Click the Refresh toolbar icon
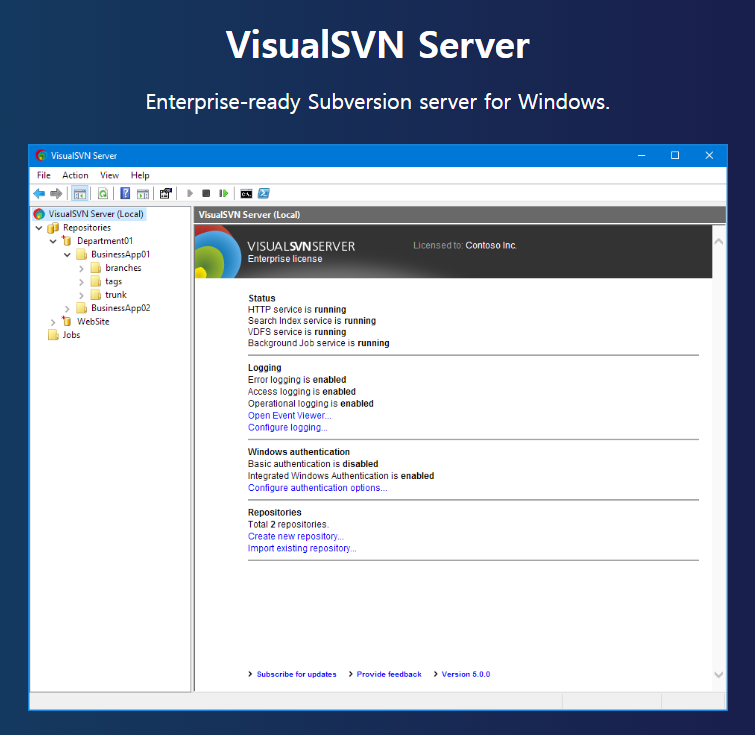Viewport: 755px width, 735px height. click(x=103, y=194)
